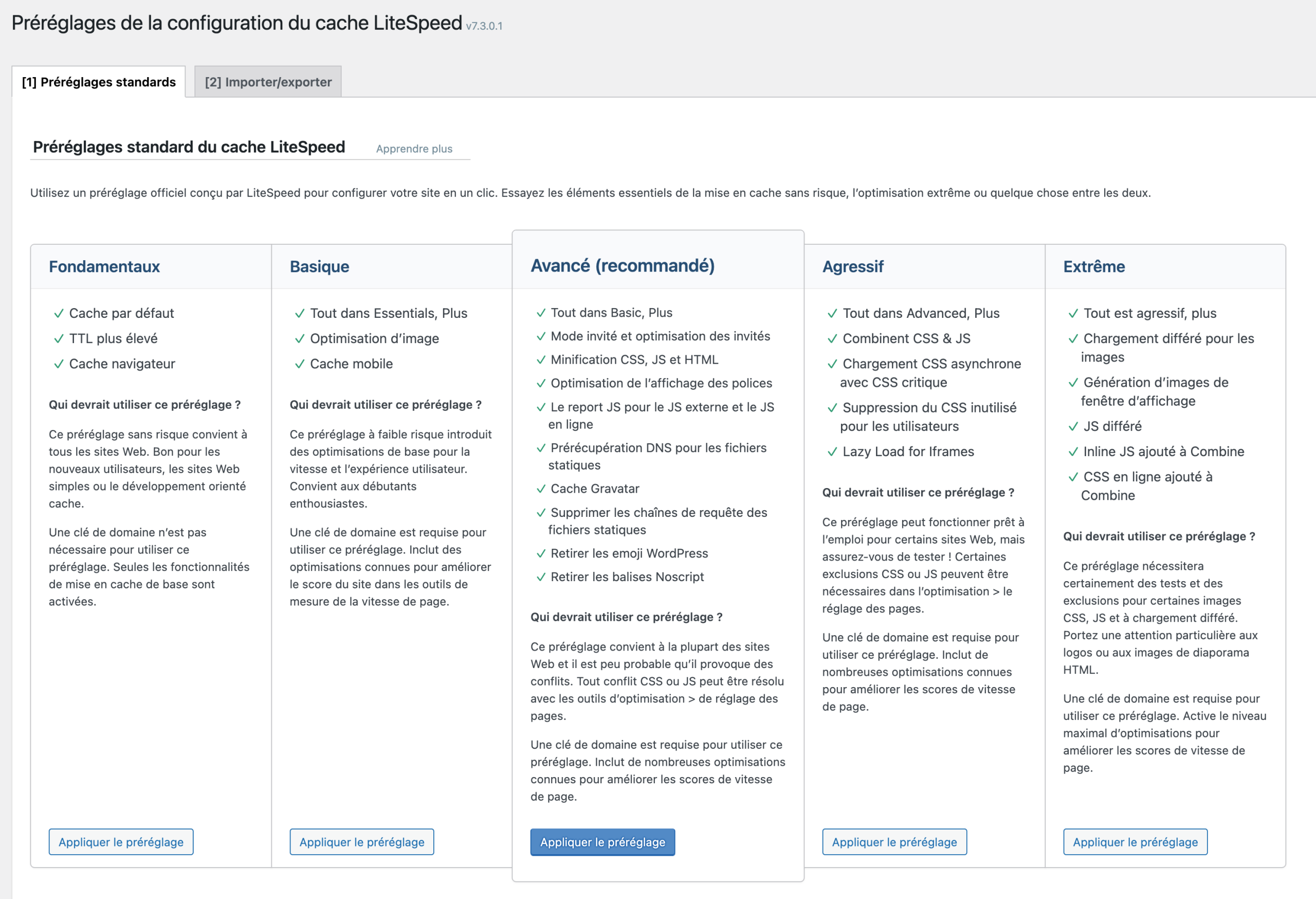Click the checkmark beside Lazy Load for Iframes
The image size is (1316, 899).
point(832,452)
